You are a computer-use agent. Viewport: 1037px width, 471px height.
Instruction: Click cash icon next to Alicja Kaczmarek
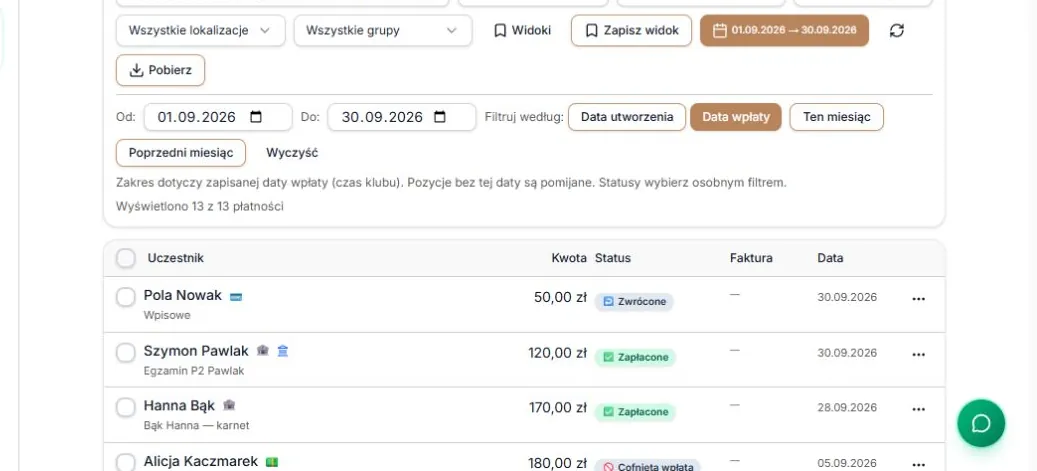[x=272, y=462]
